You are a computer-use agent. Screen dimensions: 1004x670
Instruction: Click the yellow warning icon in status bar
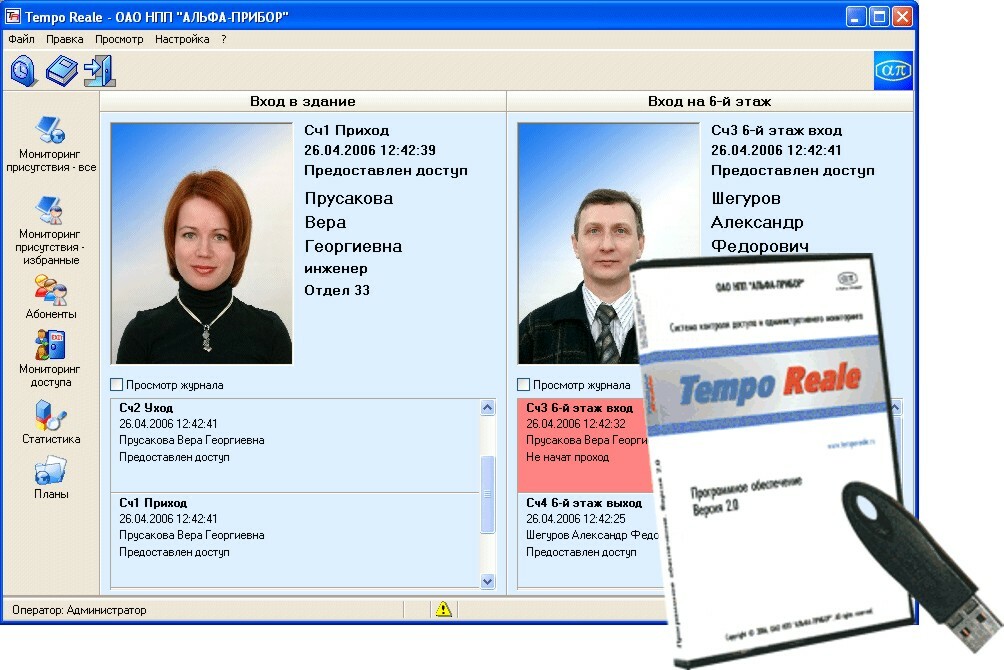[x=443, y=609]
